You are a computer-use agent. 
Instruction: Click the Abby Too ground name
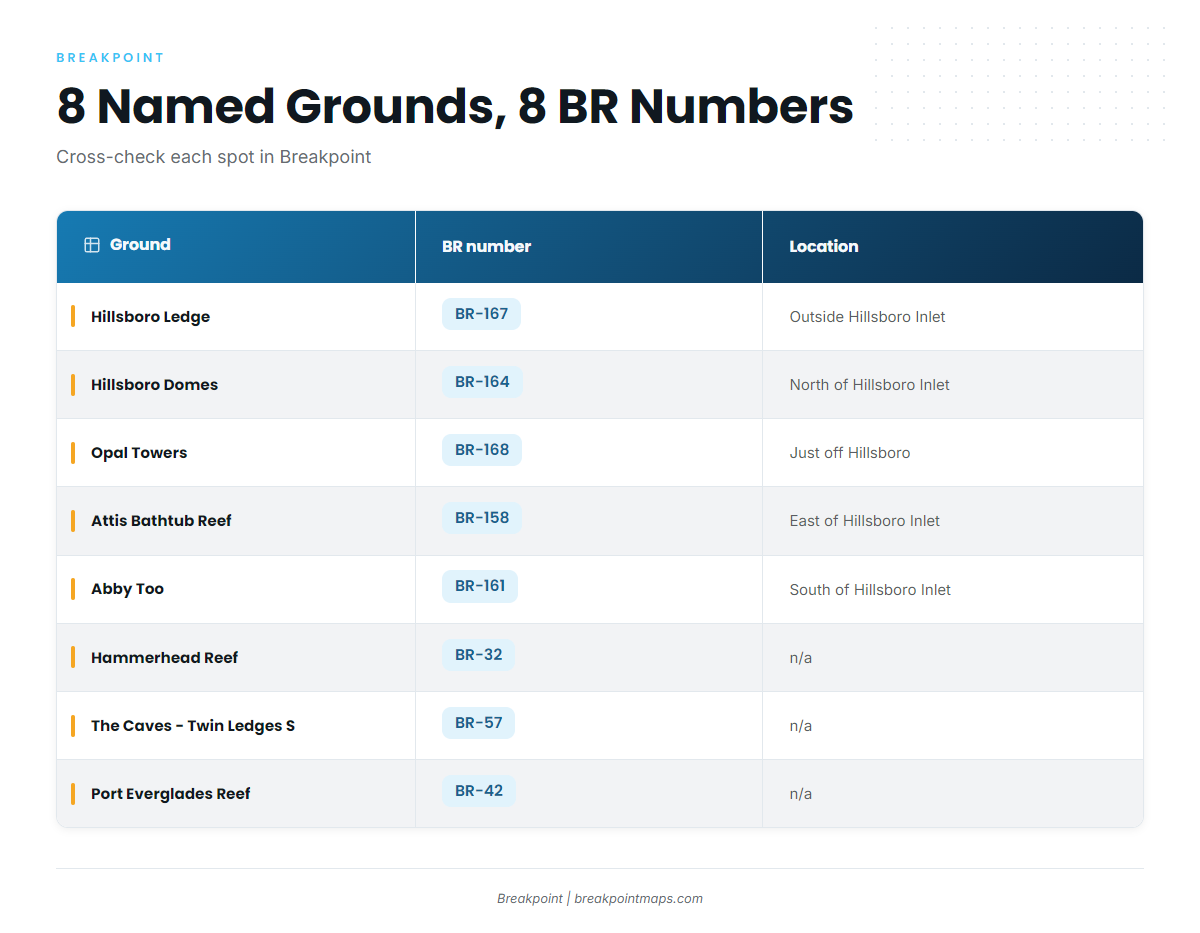pos(127,589)
